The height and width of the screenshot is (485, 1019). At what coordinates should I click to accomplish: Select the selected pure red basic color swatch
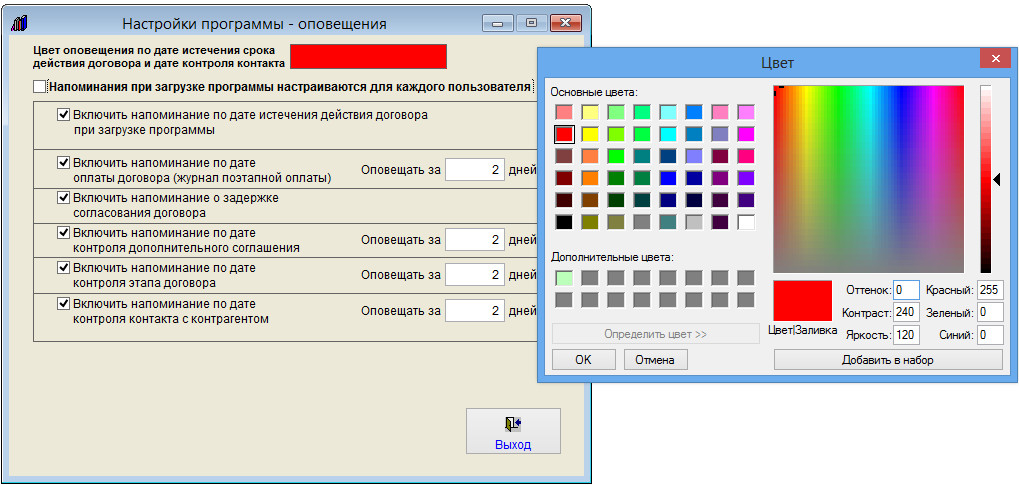pyautogui.click(x=564, y=135)
